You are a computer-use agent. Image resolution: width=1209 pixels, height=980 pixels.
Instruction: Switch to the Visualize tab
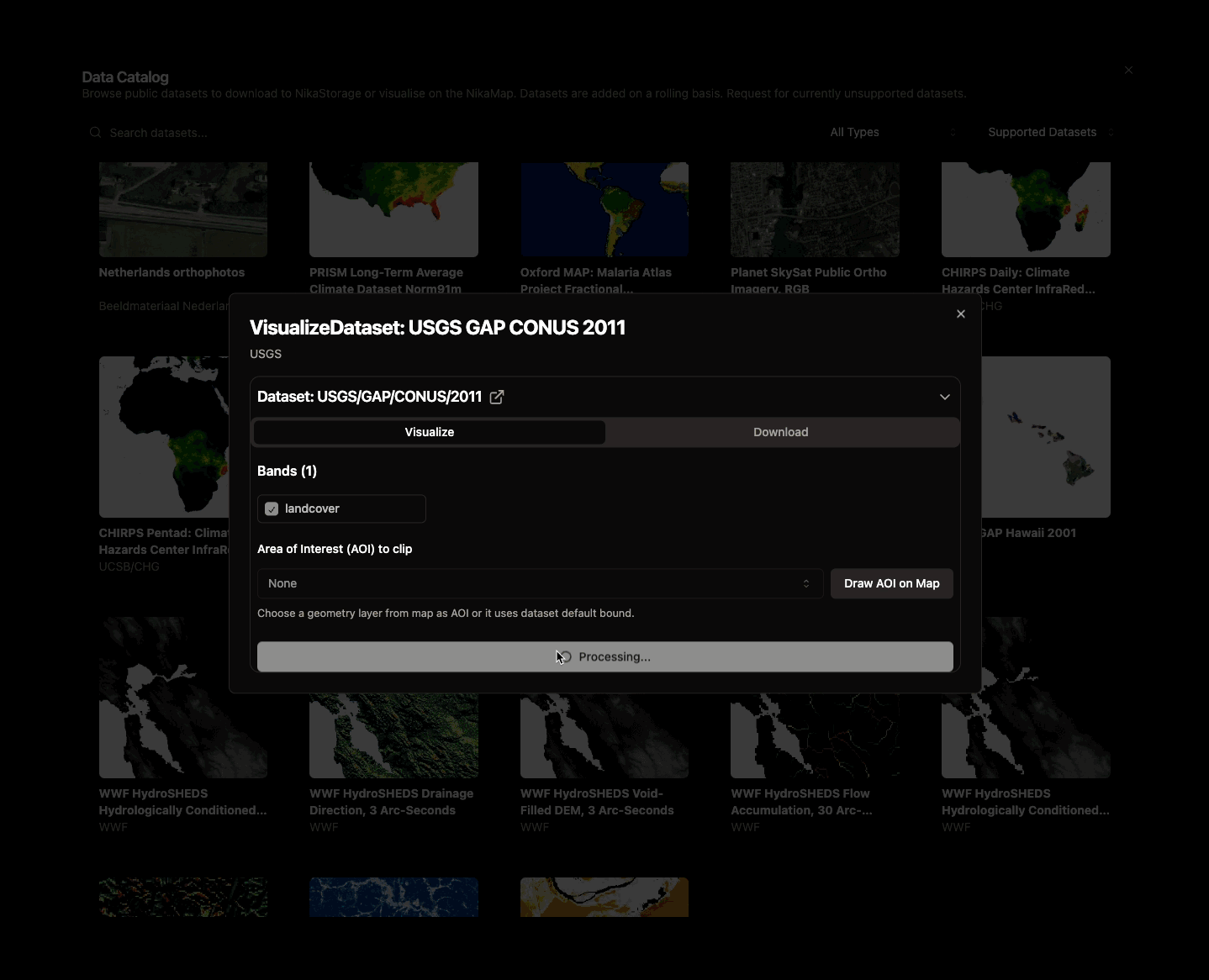(x=429, y=432)
